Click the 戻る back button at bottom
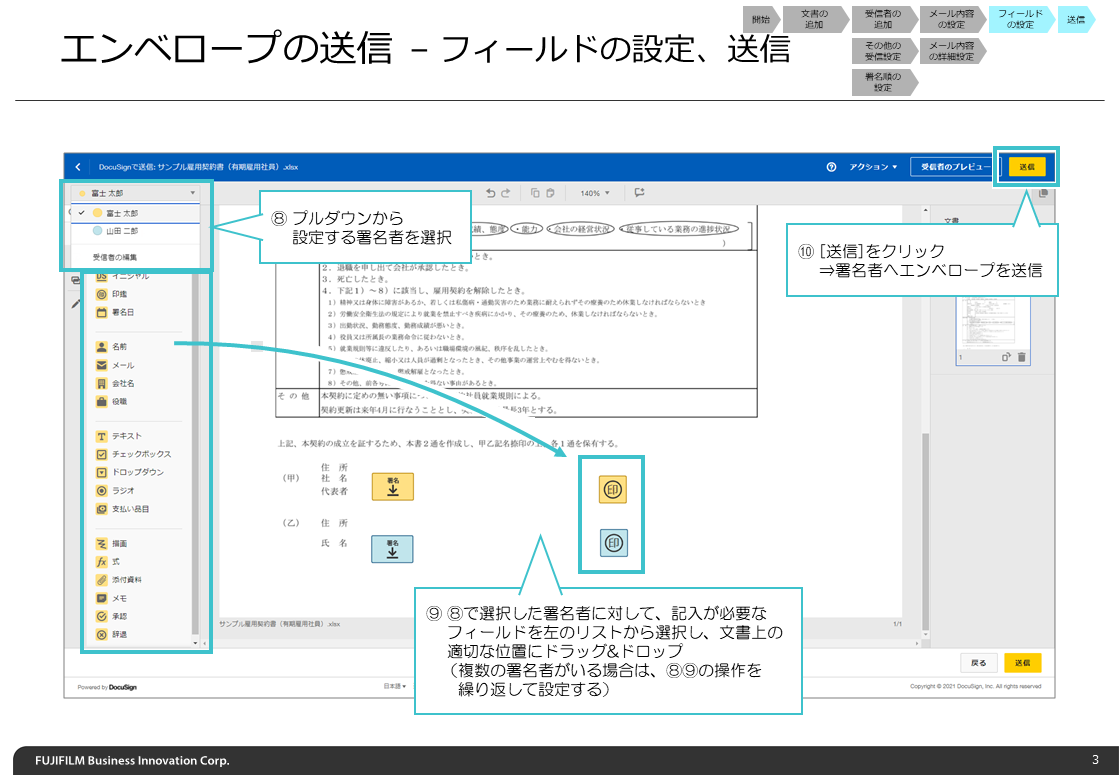The height and width of the screenshot is (775, 1119). point(979,663)
